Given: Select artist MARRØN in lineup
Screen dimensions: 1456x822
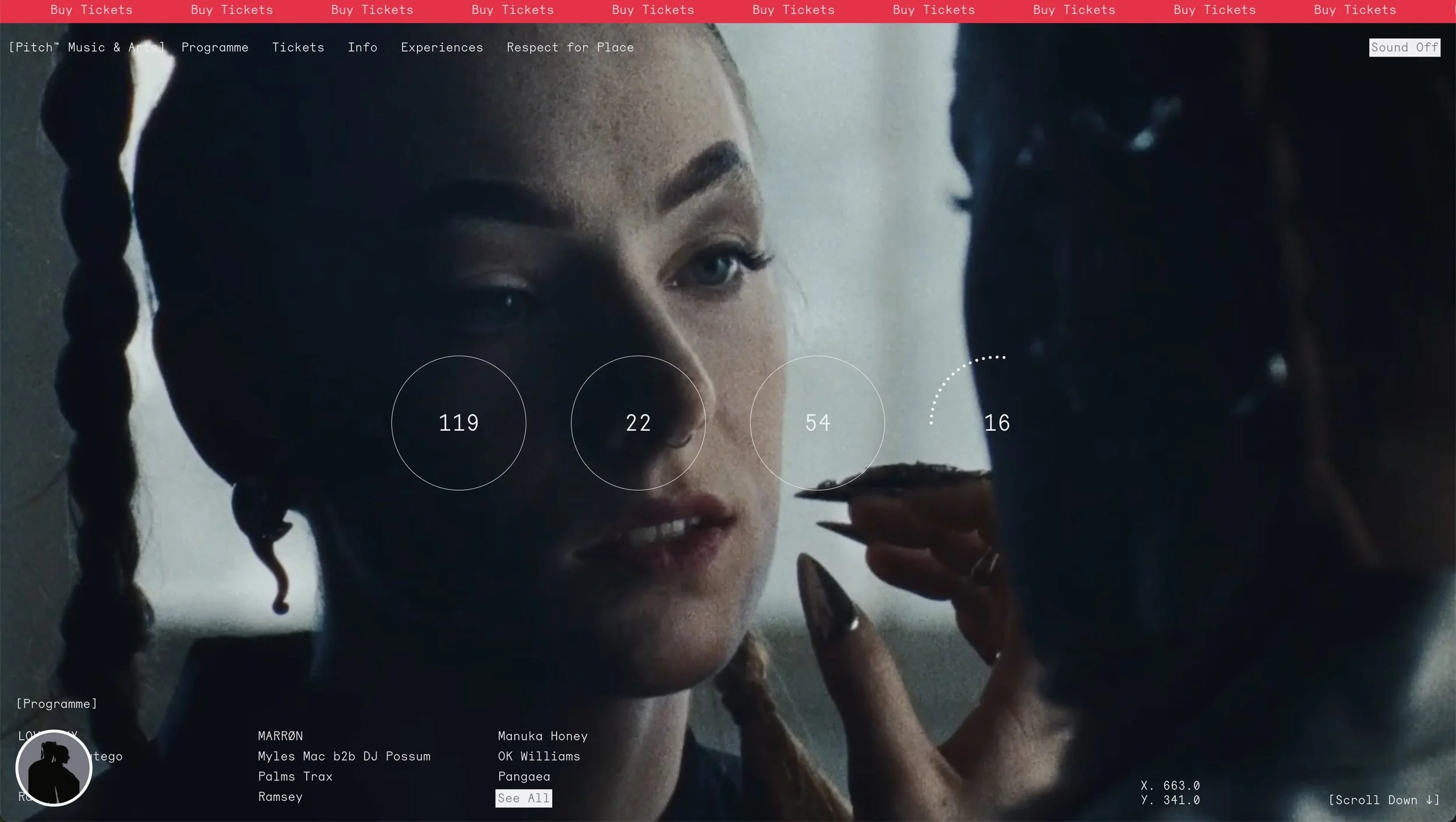Looking at the screenshot, I should point(280,736).
